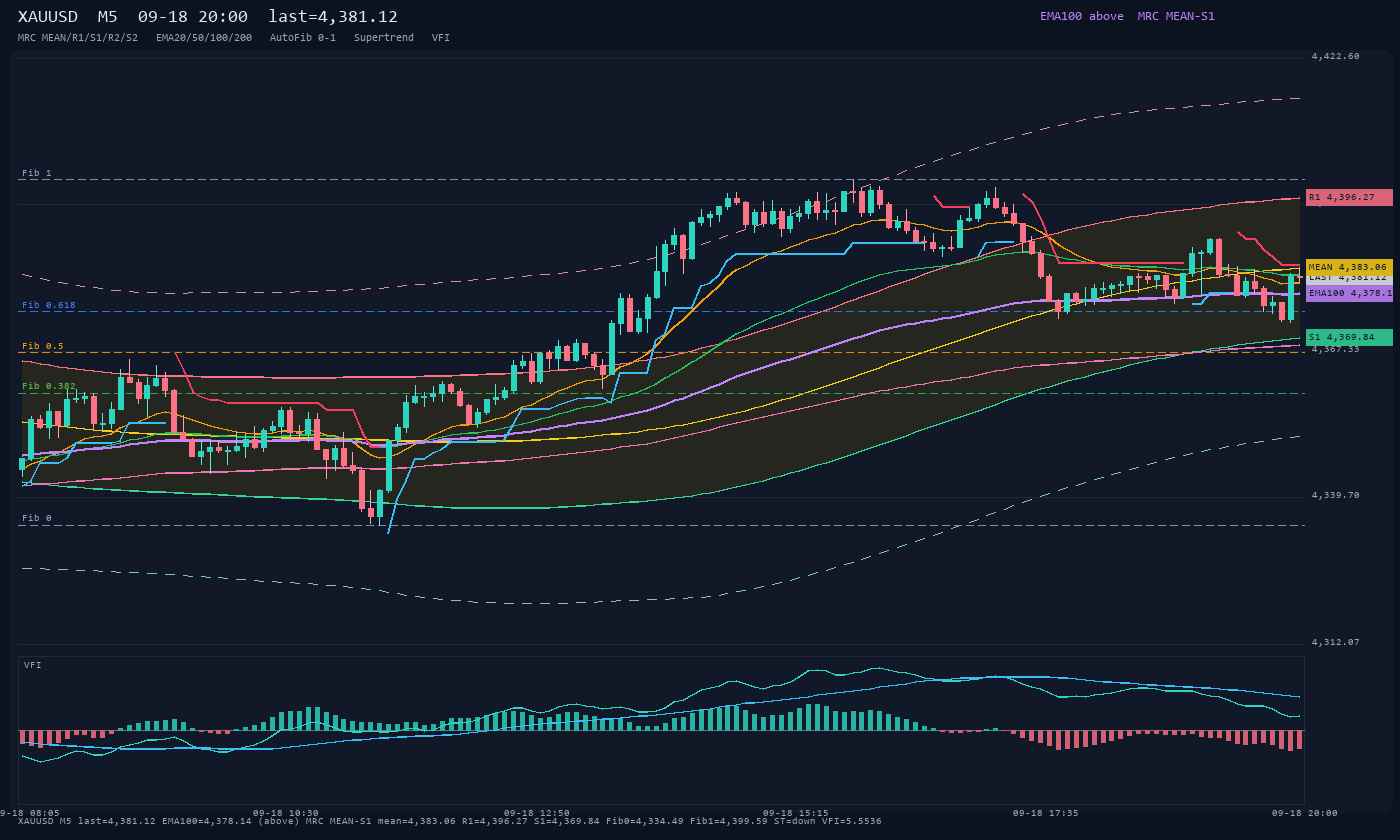Click the gray LAST price tag under MEAN
The image size is (1400, 840).
pos(1349,278)
